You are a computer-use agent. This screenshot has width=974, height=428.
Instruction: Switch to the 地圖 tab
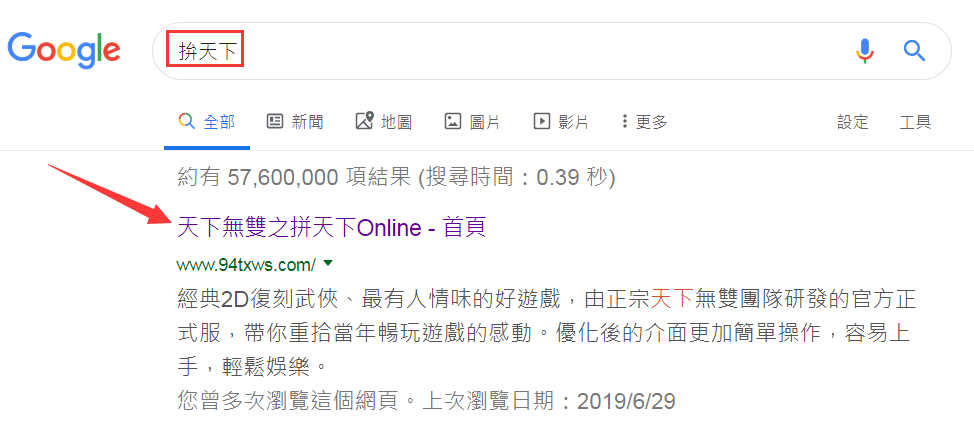[384, 122]
